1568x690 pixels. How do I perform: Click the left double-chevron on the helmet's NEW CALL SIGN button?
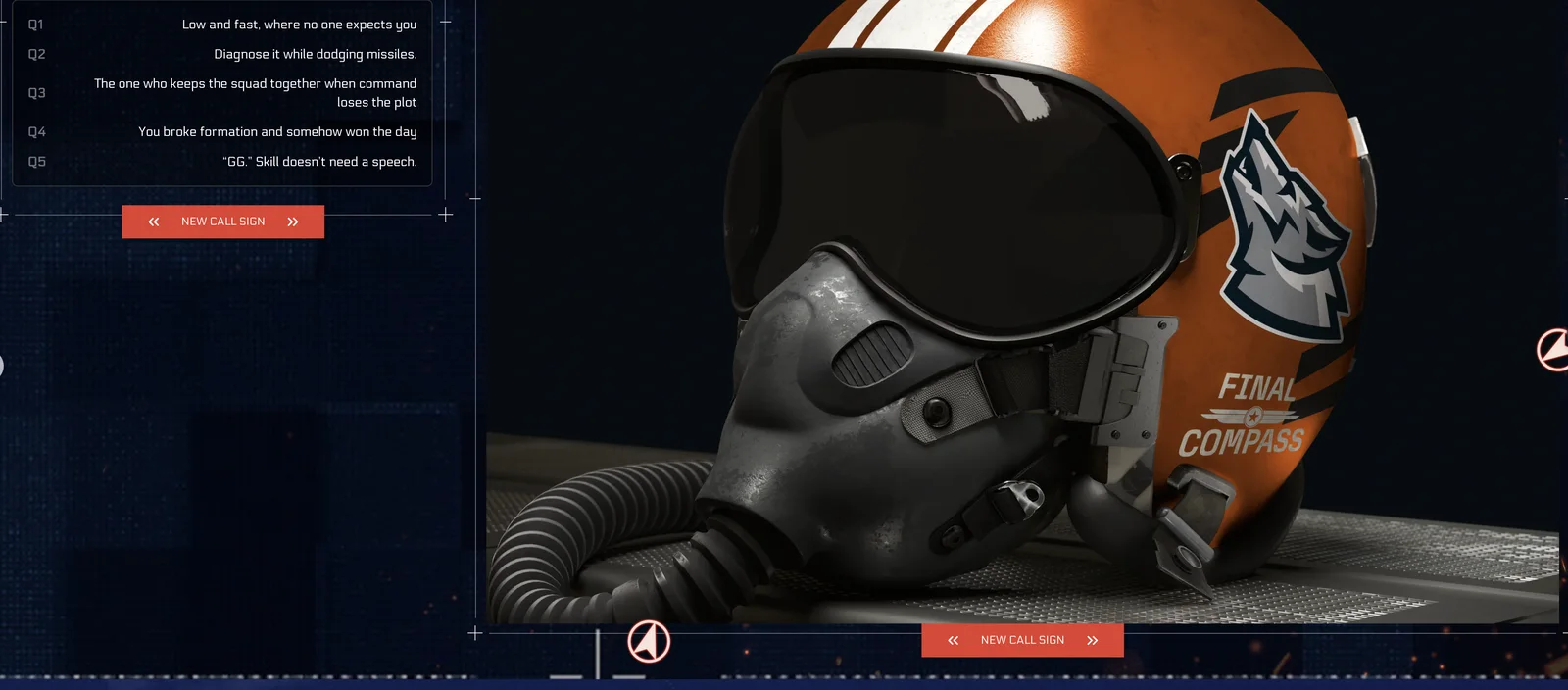(x=954, y=640)
